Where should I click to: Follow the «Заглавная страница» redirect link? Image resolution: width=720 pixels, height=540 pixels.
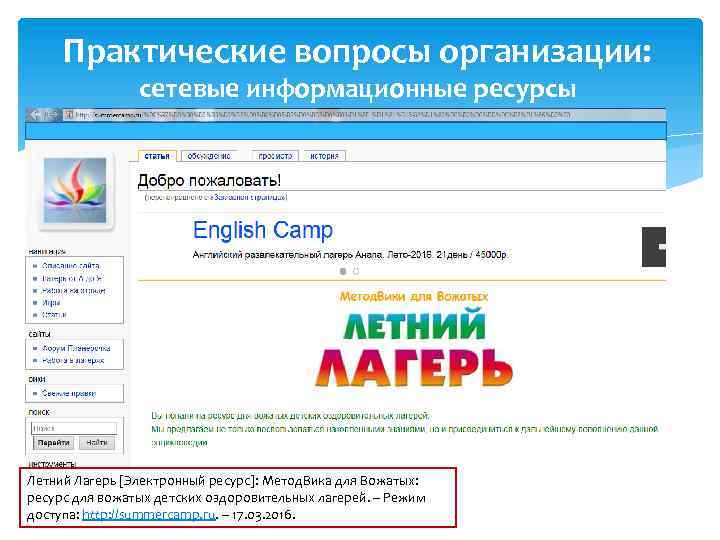coord(250,197)
